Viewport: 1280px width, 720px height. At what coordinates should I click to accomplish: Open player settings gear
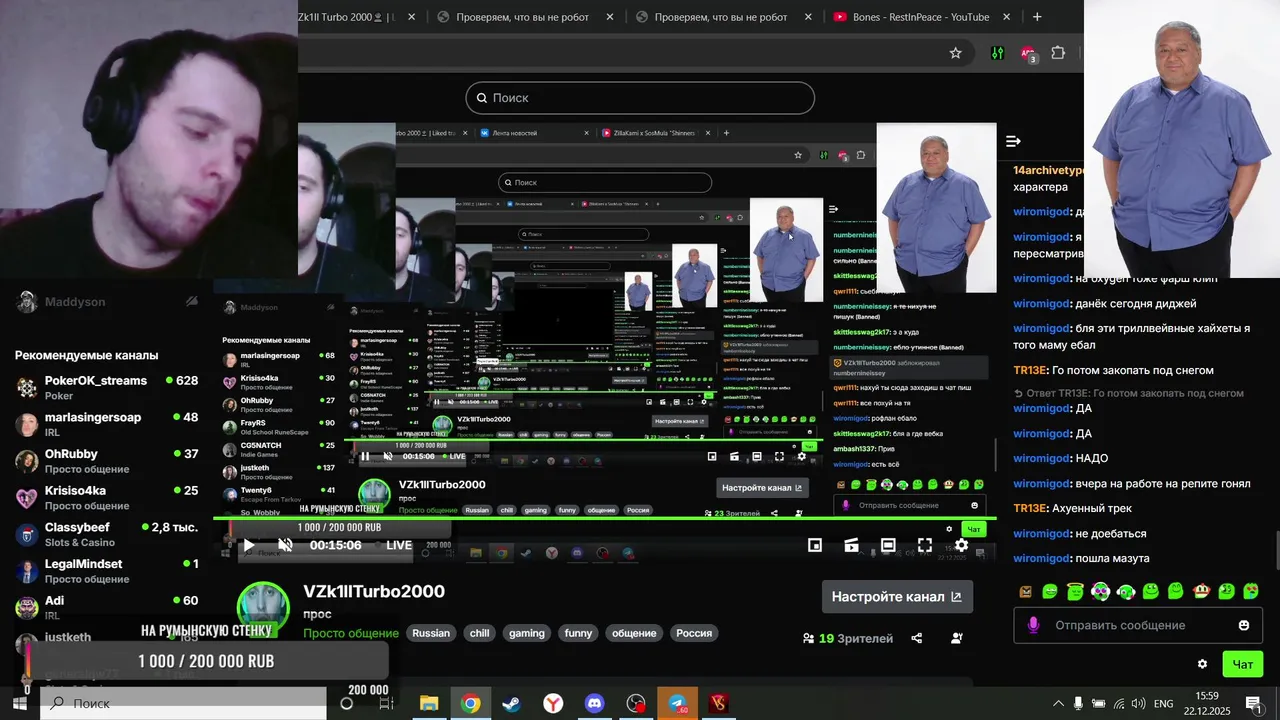pyautogui.click(x=961, y=545)
